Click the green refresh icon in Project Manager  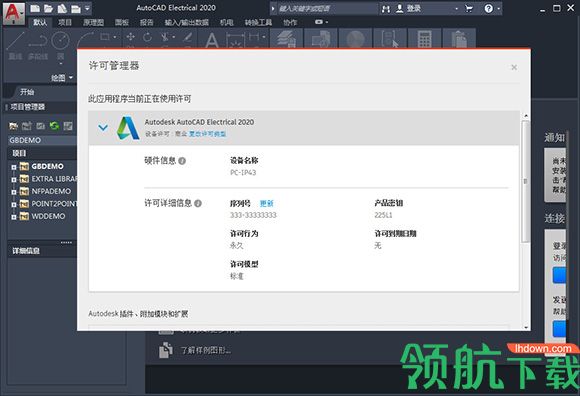tap(54, 126)
